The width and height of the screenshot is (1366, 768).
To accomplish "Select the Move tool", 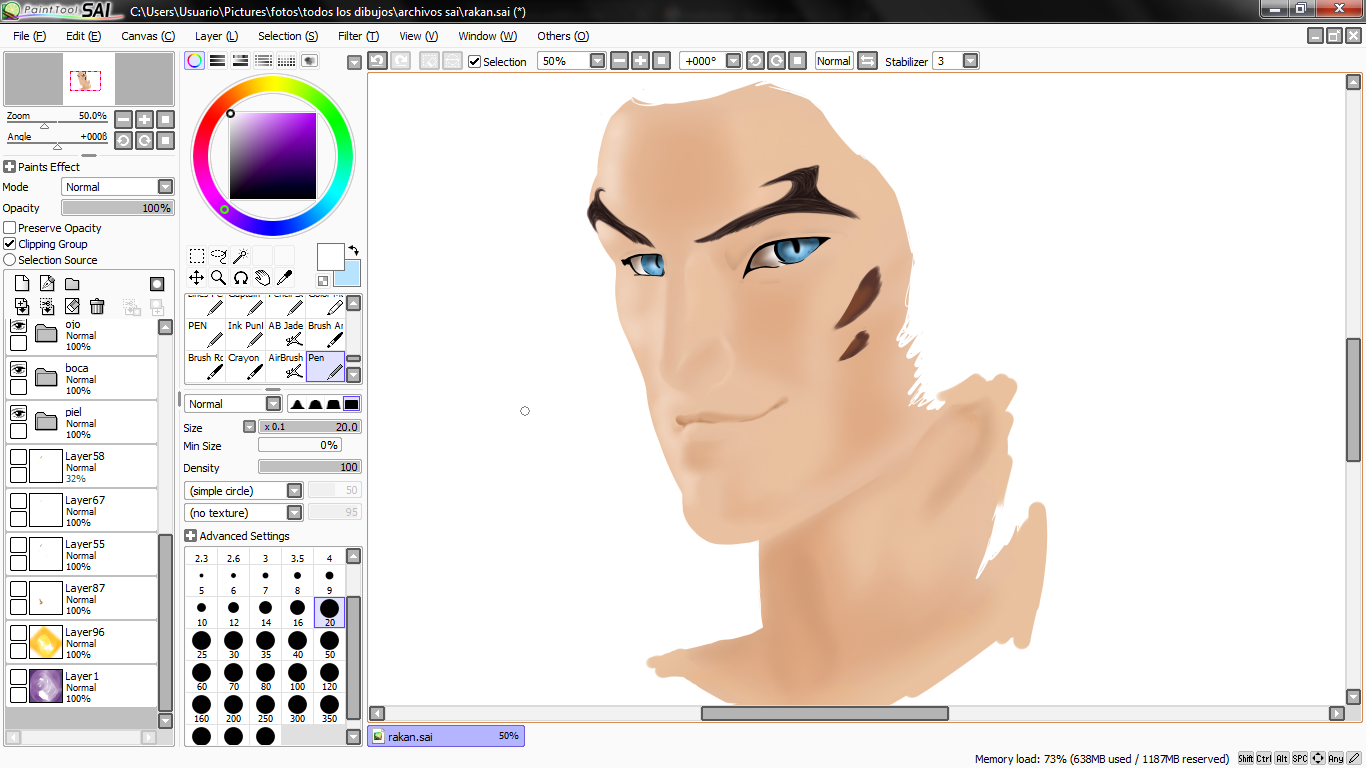I will tap(197, 278).
